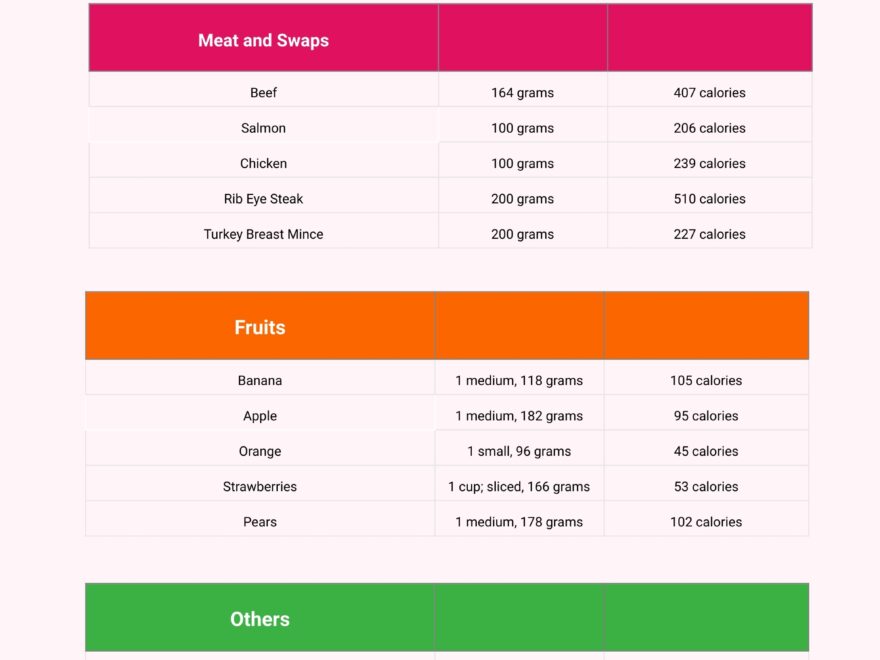This screenshot has width=880, height=660.
Task: Click the Orange cell
Action: [260, 451]
